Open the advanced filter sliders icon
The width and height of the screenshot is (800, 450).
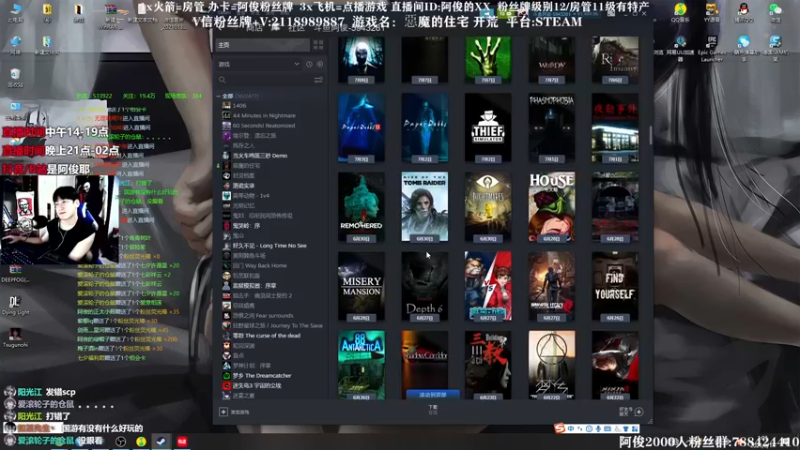[x=318, y=80]
